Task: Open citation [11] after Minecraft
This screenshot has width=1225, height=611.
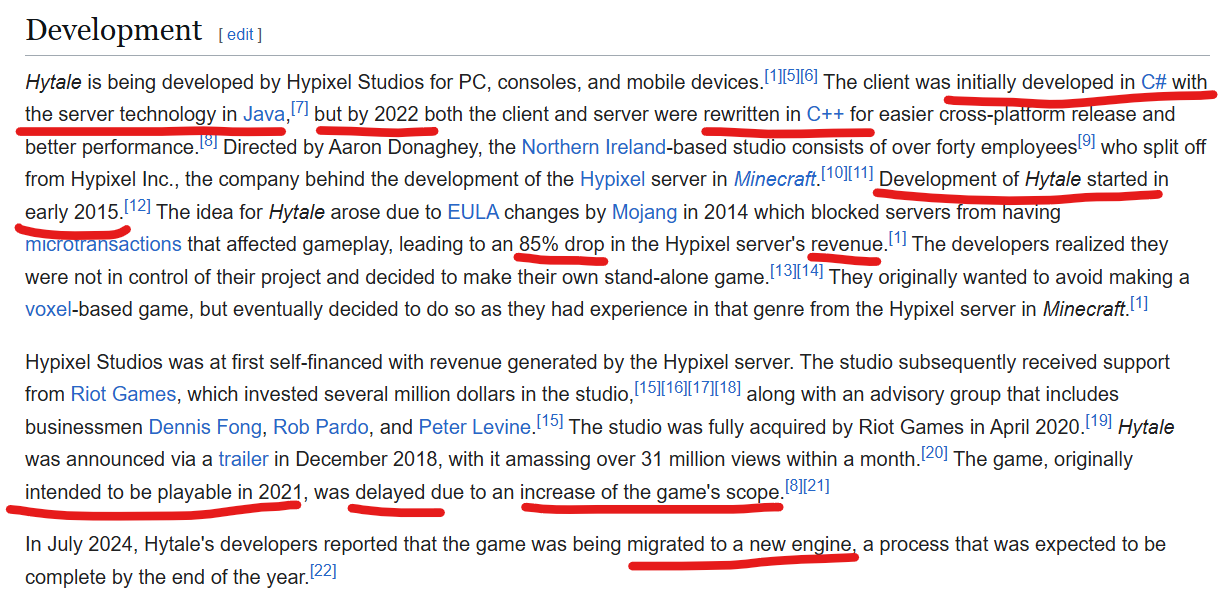Action: tap(860, 173)
